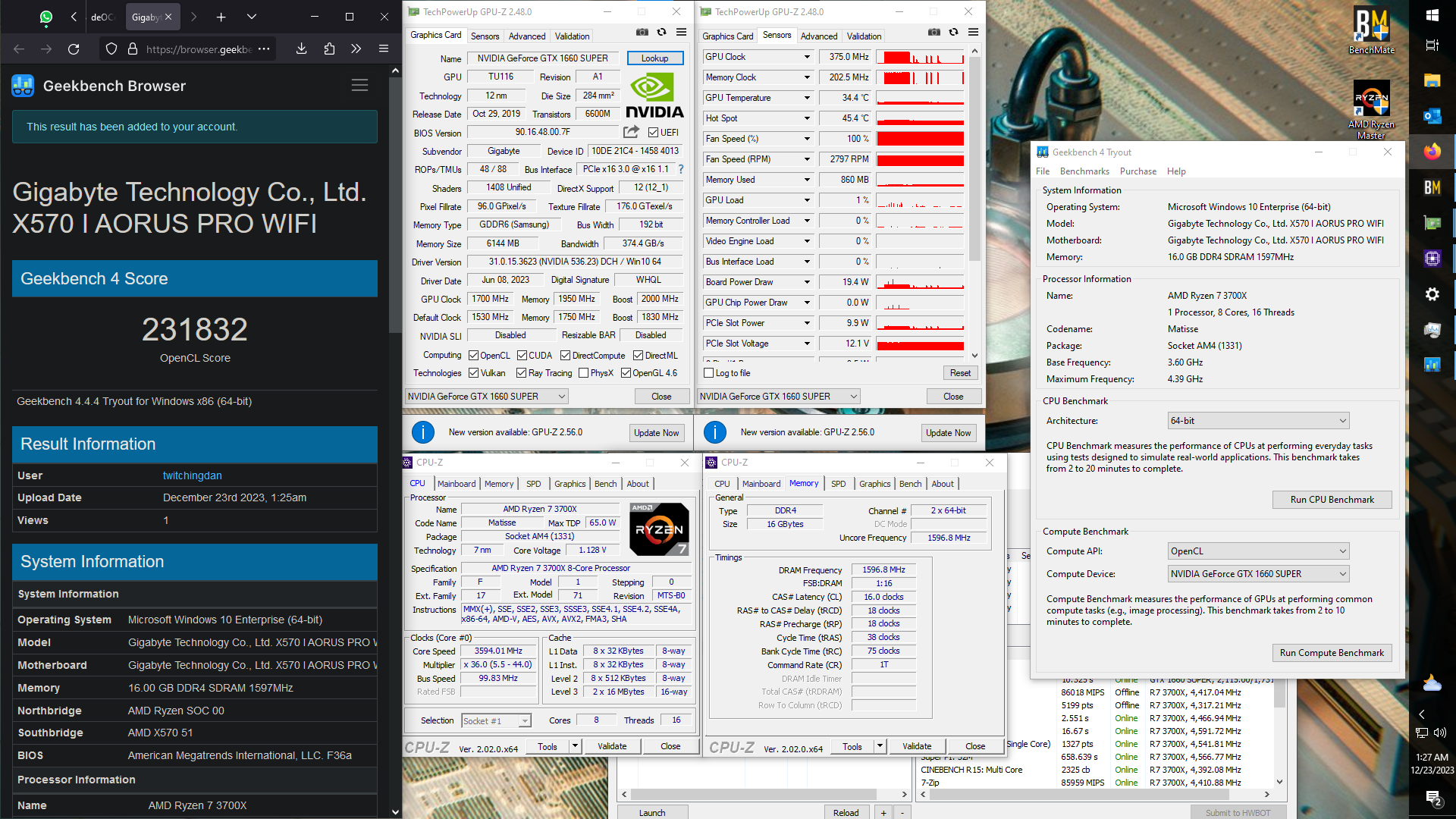Open Compute Device dropdown
Image resolution: width=1456 pixels, height=819 pixels.
[x=1258, y=574]
